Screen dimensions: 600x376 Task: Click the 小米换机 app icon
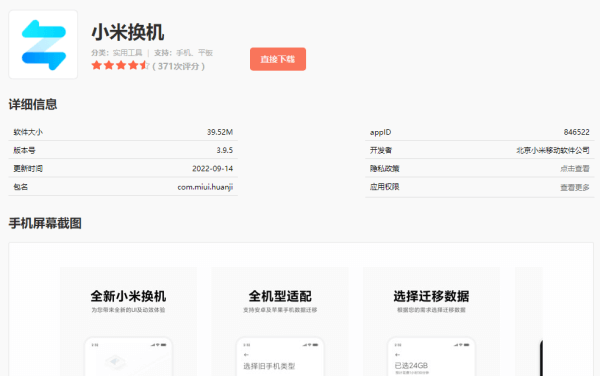[43, 44]
